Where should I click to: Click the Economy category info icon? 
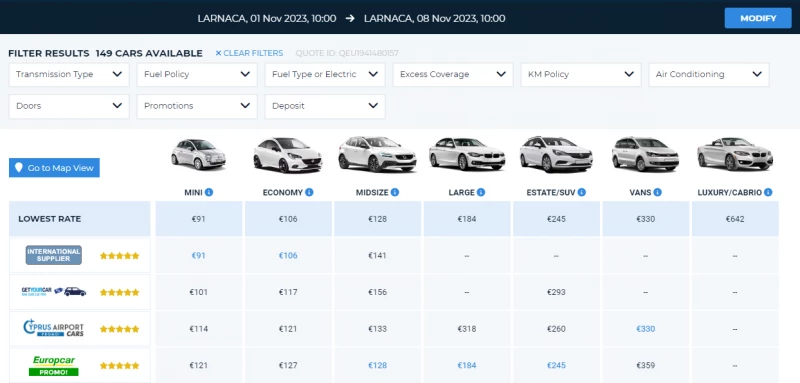coord(309,192)
